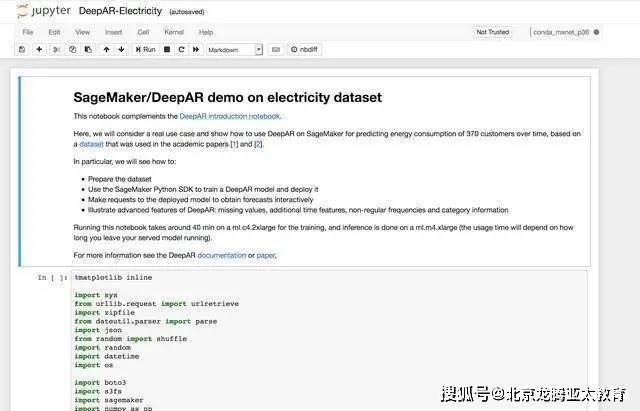Click the '%matplotlib inline' code line

(x=113, y=278)
